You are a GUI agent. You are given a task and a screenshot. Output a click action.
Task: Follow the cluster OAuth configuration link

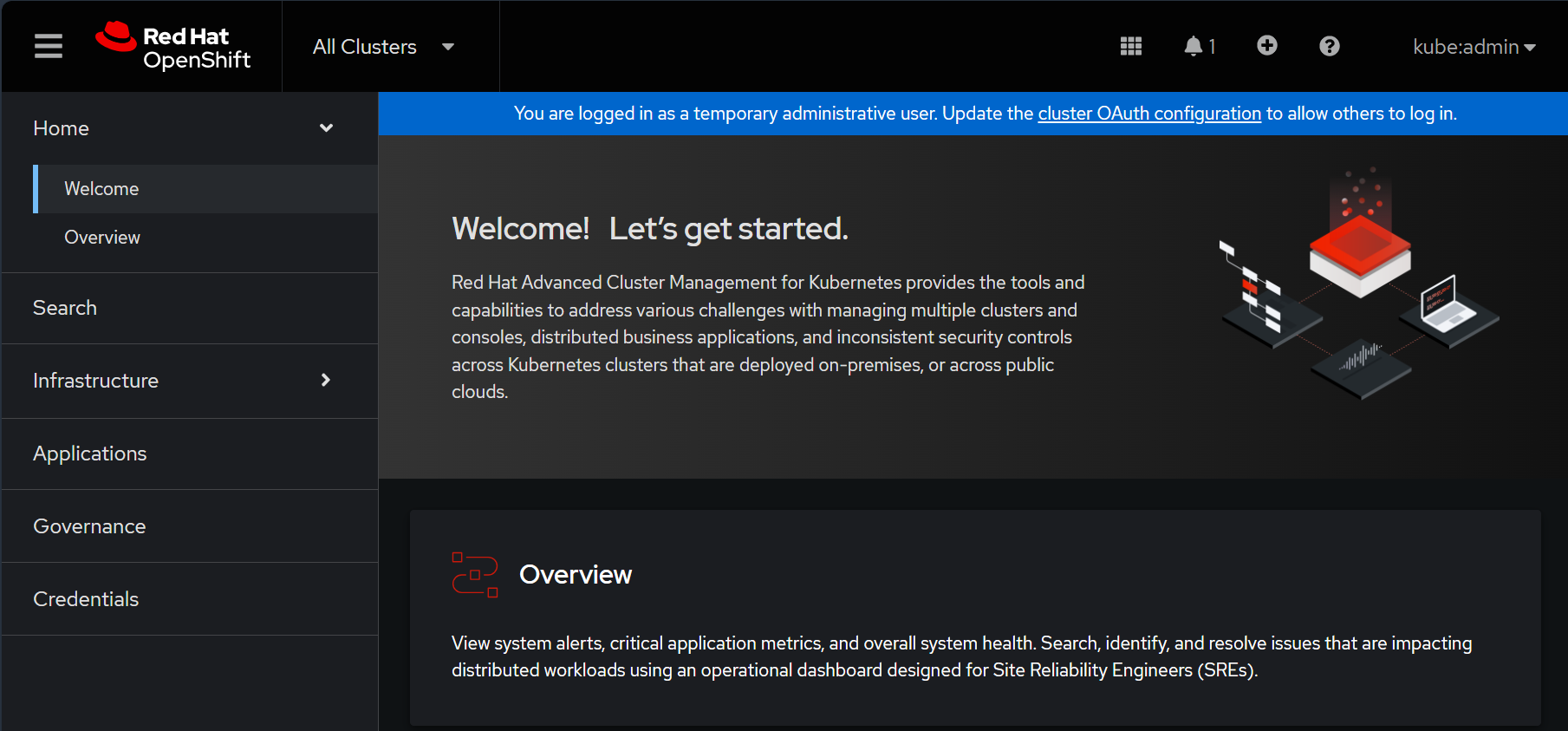[x=1149, y=114]
